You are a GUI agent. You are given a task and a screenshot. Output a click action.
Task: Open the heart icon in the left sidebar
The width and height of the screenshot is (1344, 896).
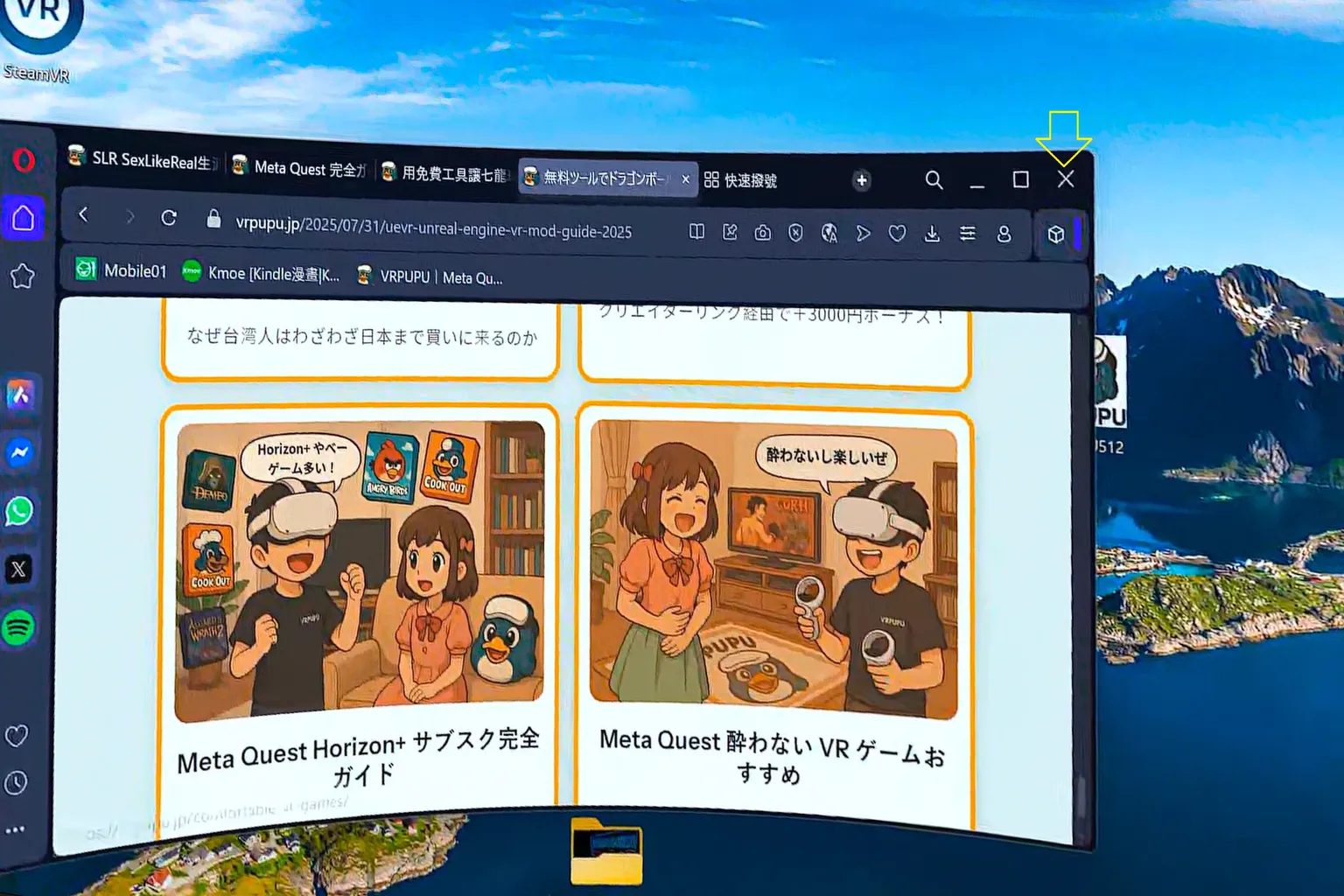17,736
